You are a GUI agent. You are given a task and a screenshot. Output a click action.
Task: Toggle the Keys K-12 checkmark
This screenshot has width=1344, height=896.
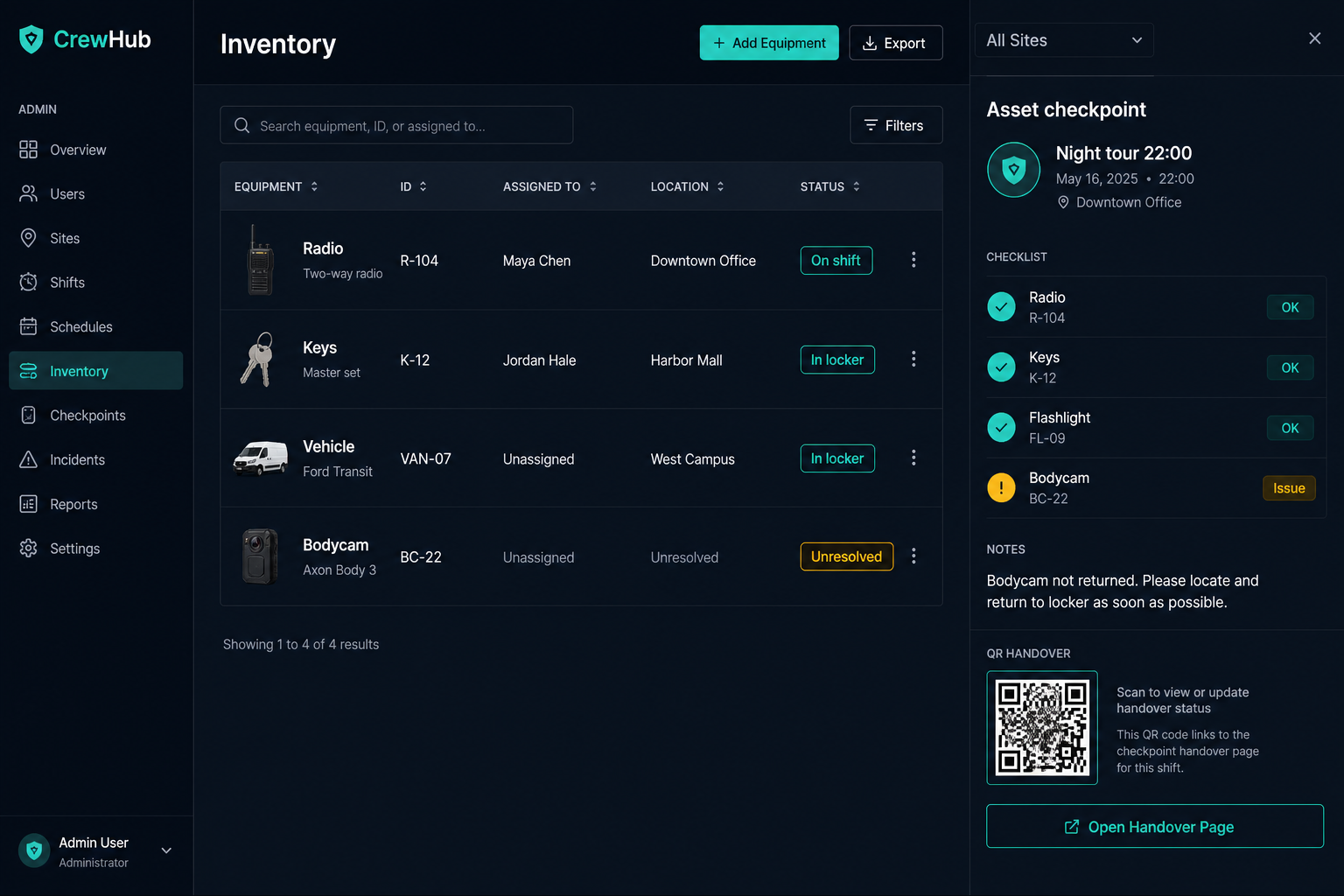(1001, 367)
